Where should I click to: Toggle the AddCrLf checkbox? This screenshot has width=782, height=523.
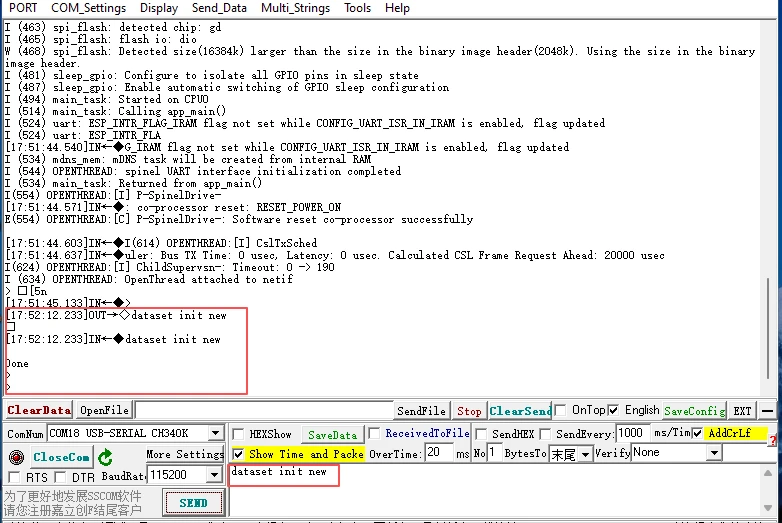click(698, 433)
